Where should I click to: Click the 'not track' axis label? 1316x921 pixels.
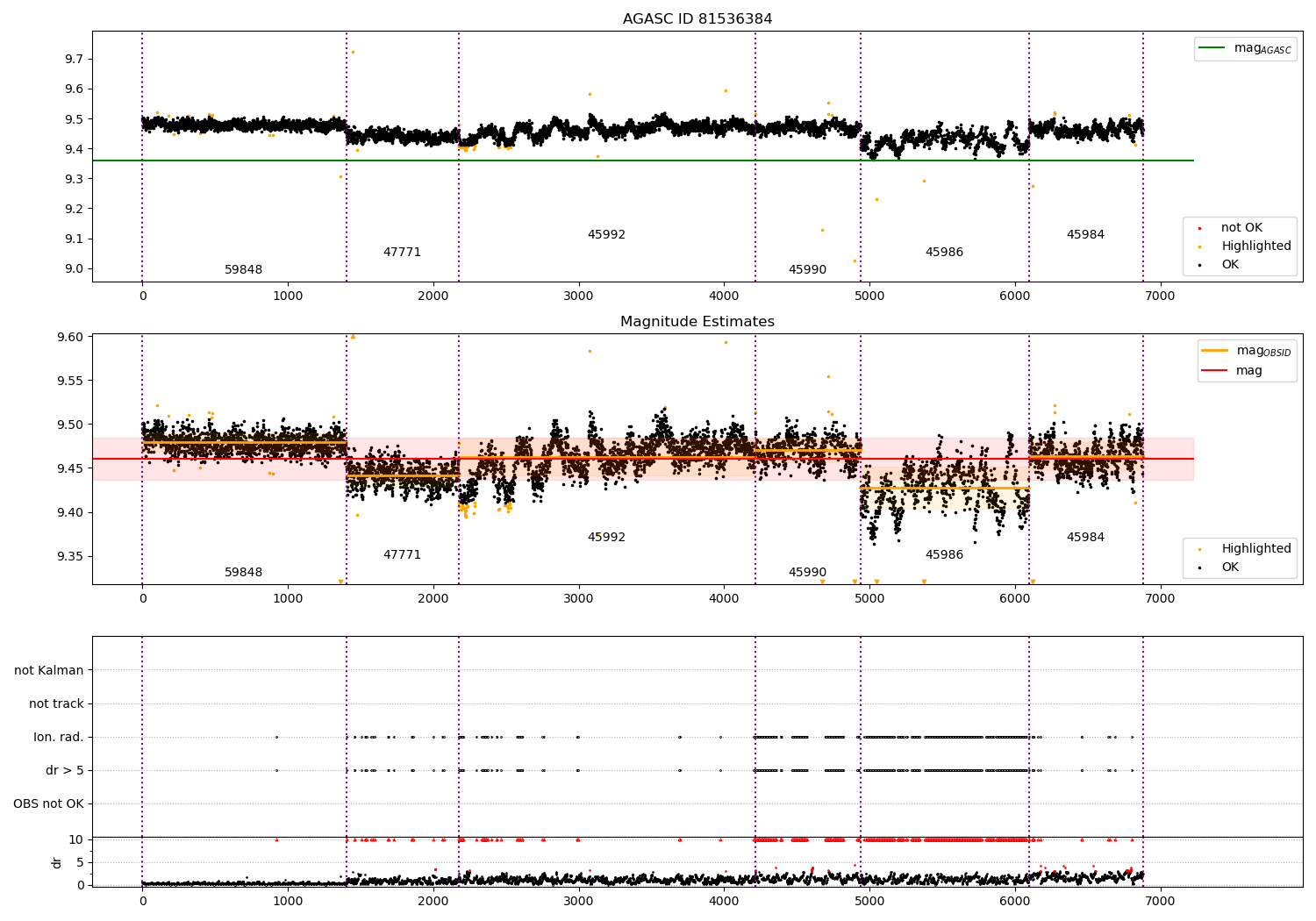(56, 704)
